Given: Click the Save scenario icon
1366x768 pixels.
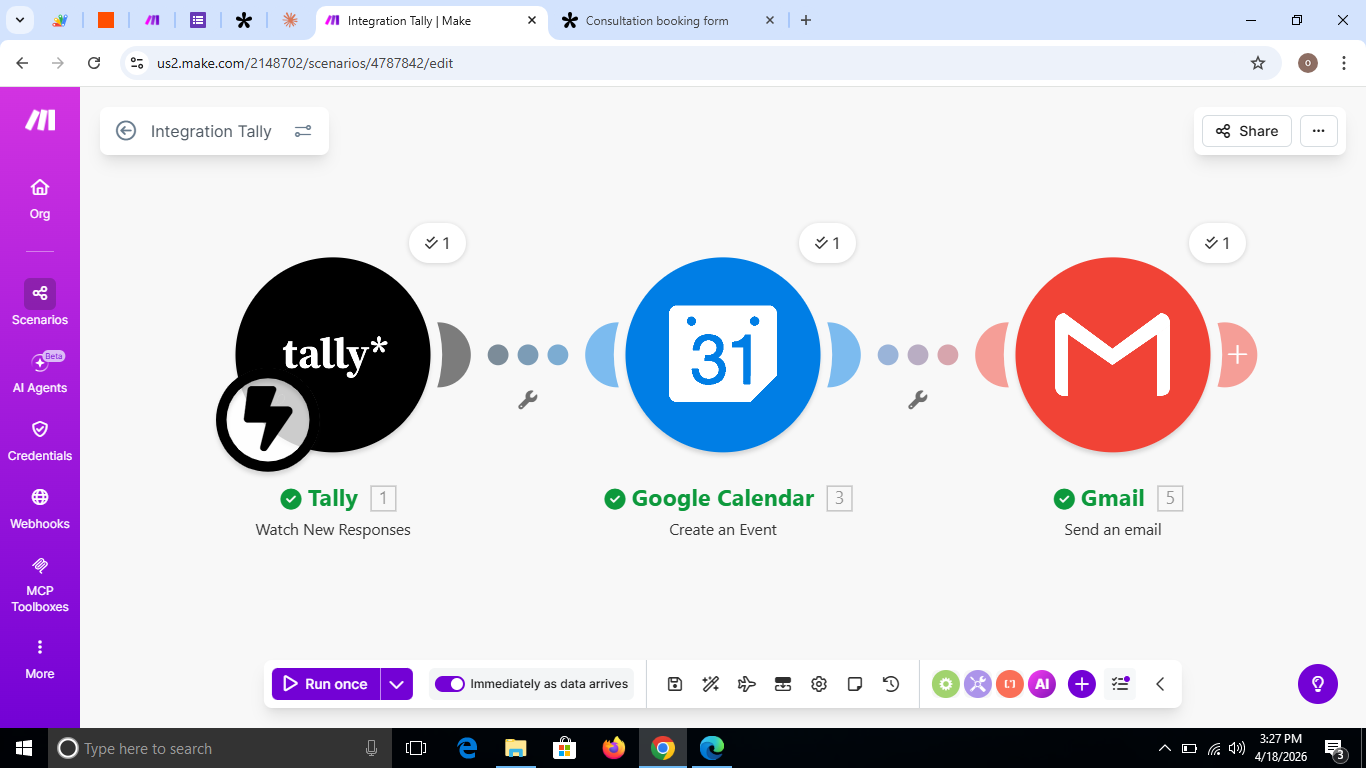Looking at the screenshot, I should click(675, 684).
